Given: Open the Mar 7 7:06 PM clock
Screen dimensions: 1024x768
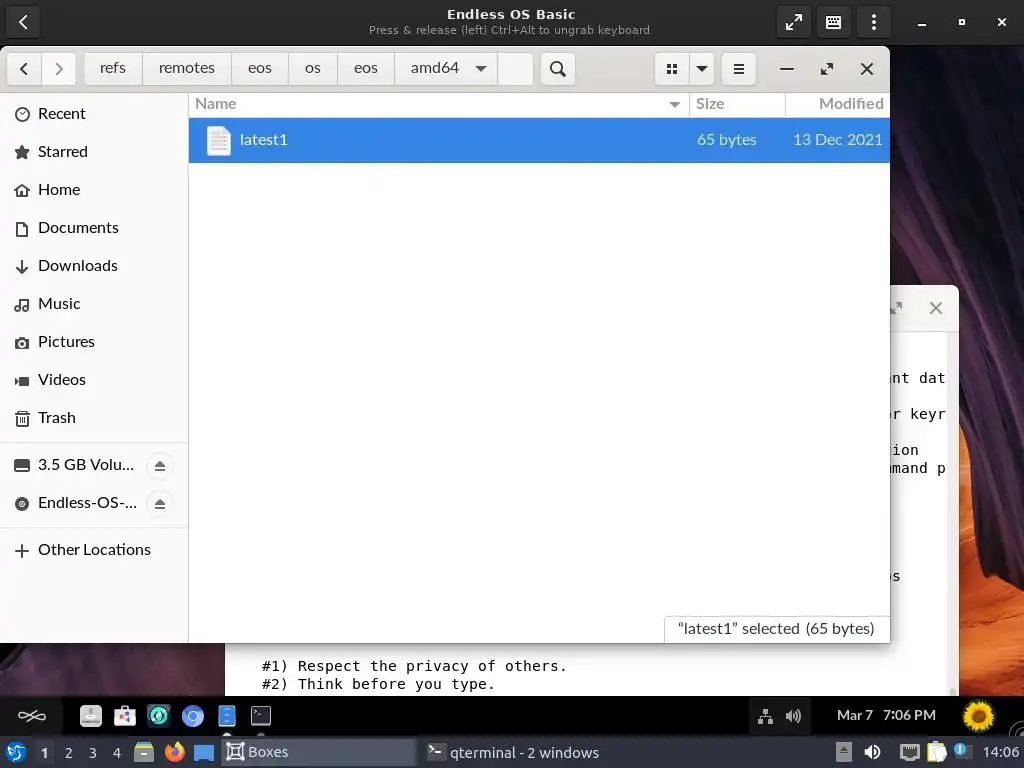Looking at the screenshot, I should [x=886, y=716].
